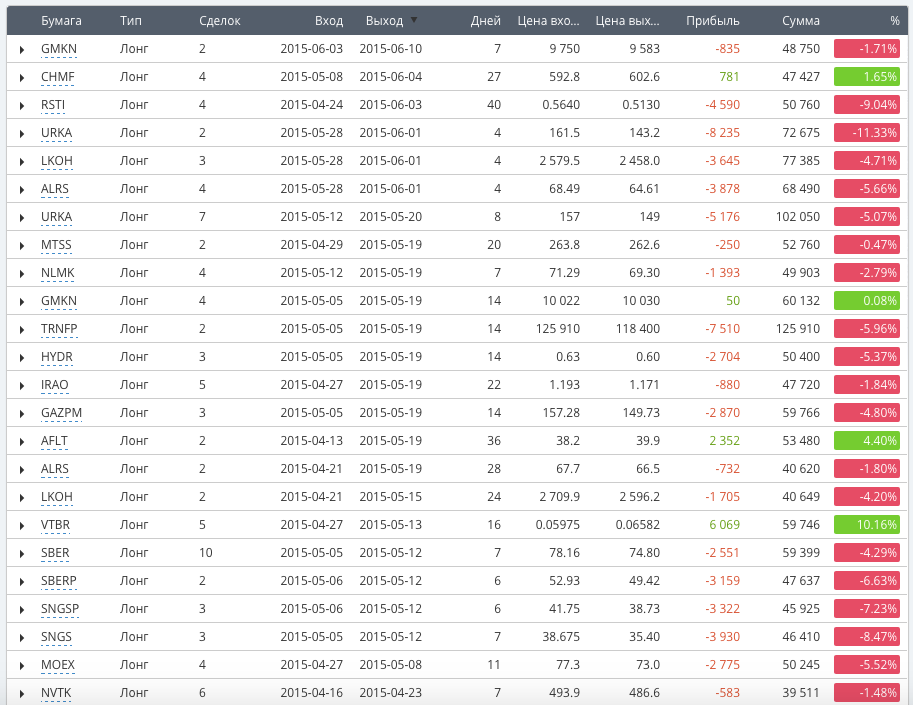Viewport: 913px width, 705px height.
Task: Expand the RSTI trade row arrow
Action: tap(22, 105)
